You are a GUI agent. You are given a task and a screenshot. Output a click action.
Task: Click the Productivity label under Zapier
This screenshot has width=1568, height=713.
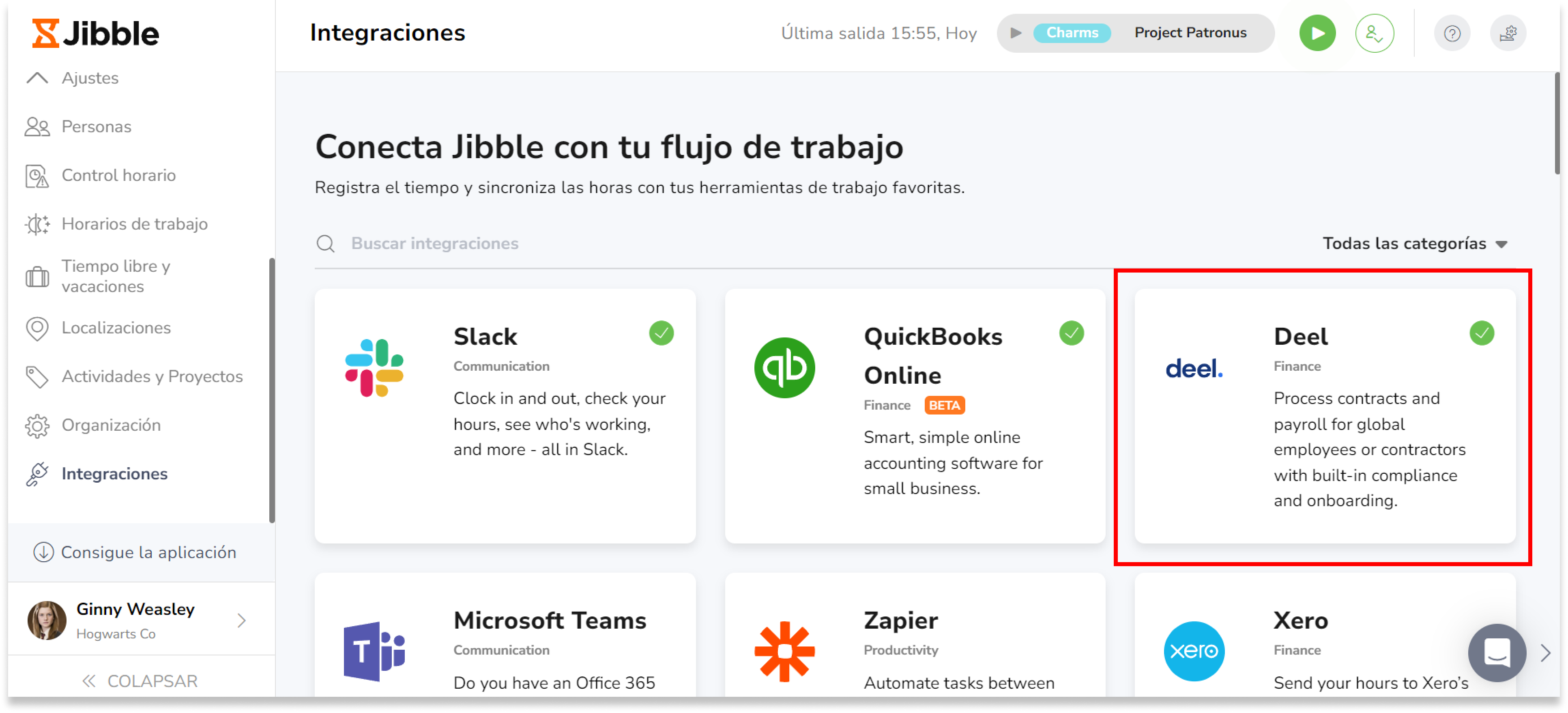901,650
